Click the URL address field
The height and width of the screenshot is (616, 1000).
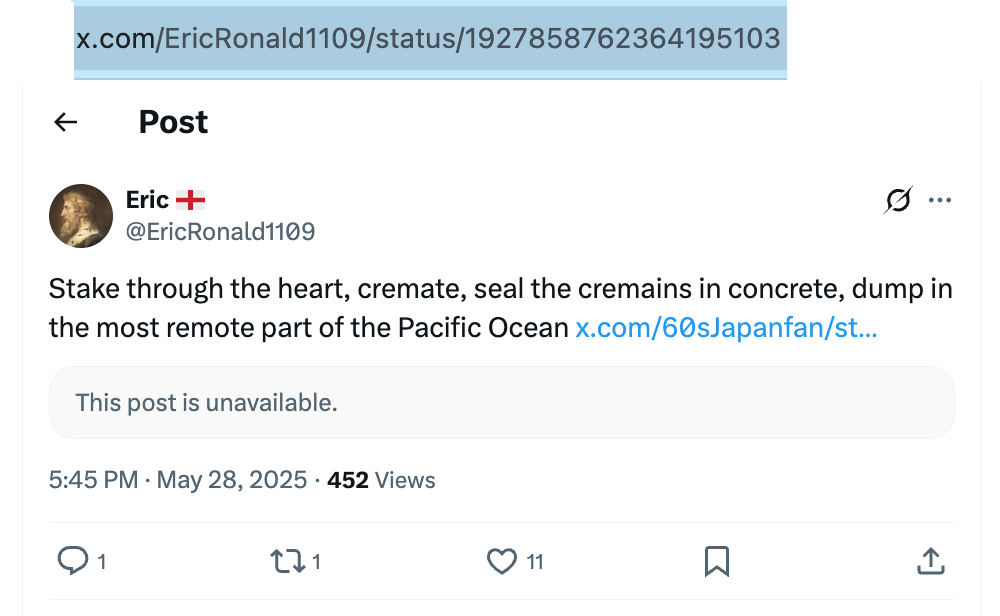430,39
